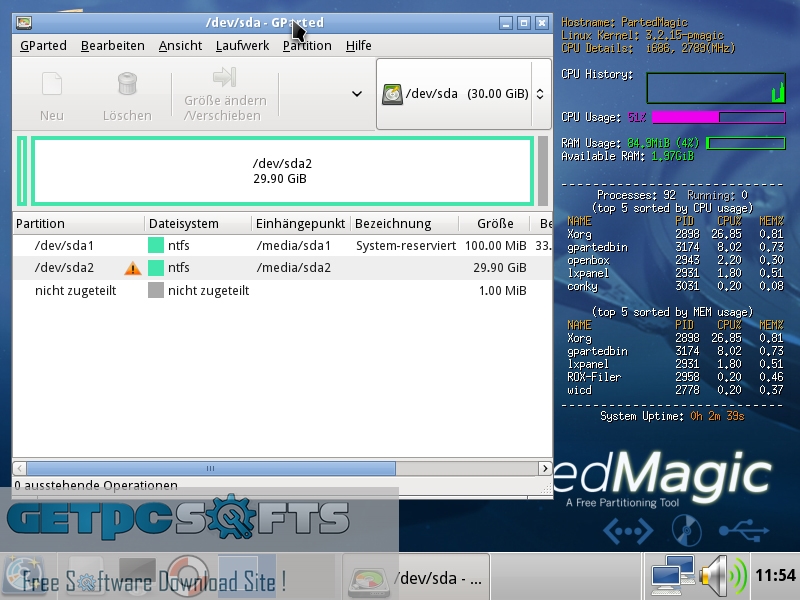Sort by the Einhängepunkt column header
The image size is (800, 600).
pyautogui.click(x=301, y=223)
